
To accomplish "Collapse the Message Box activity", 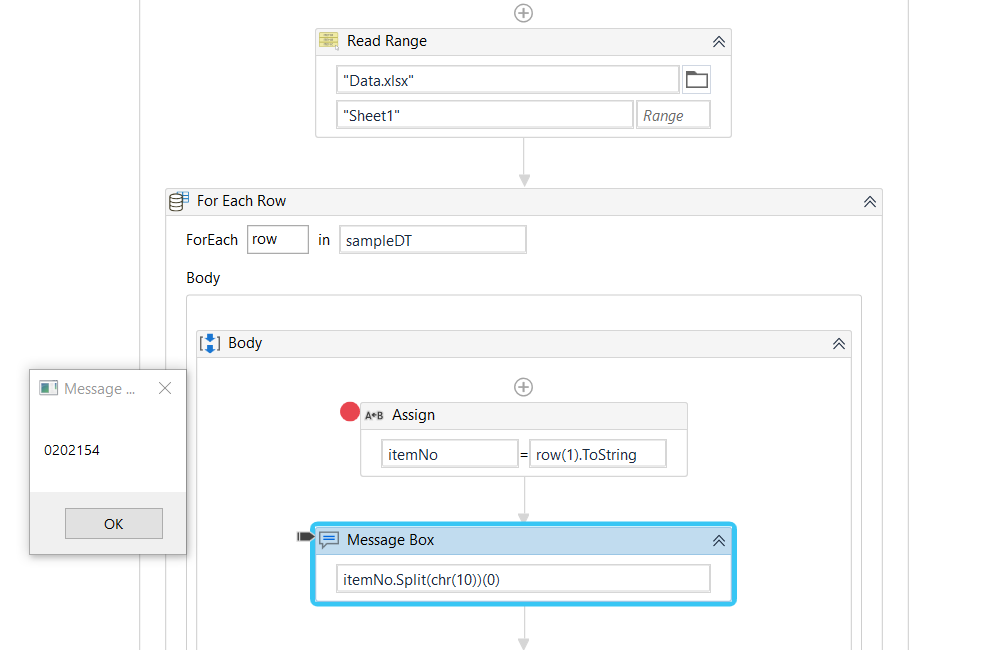I will 718,540.
